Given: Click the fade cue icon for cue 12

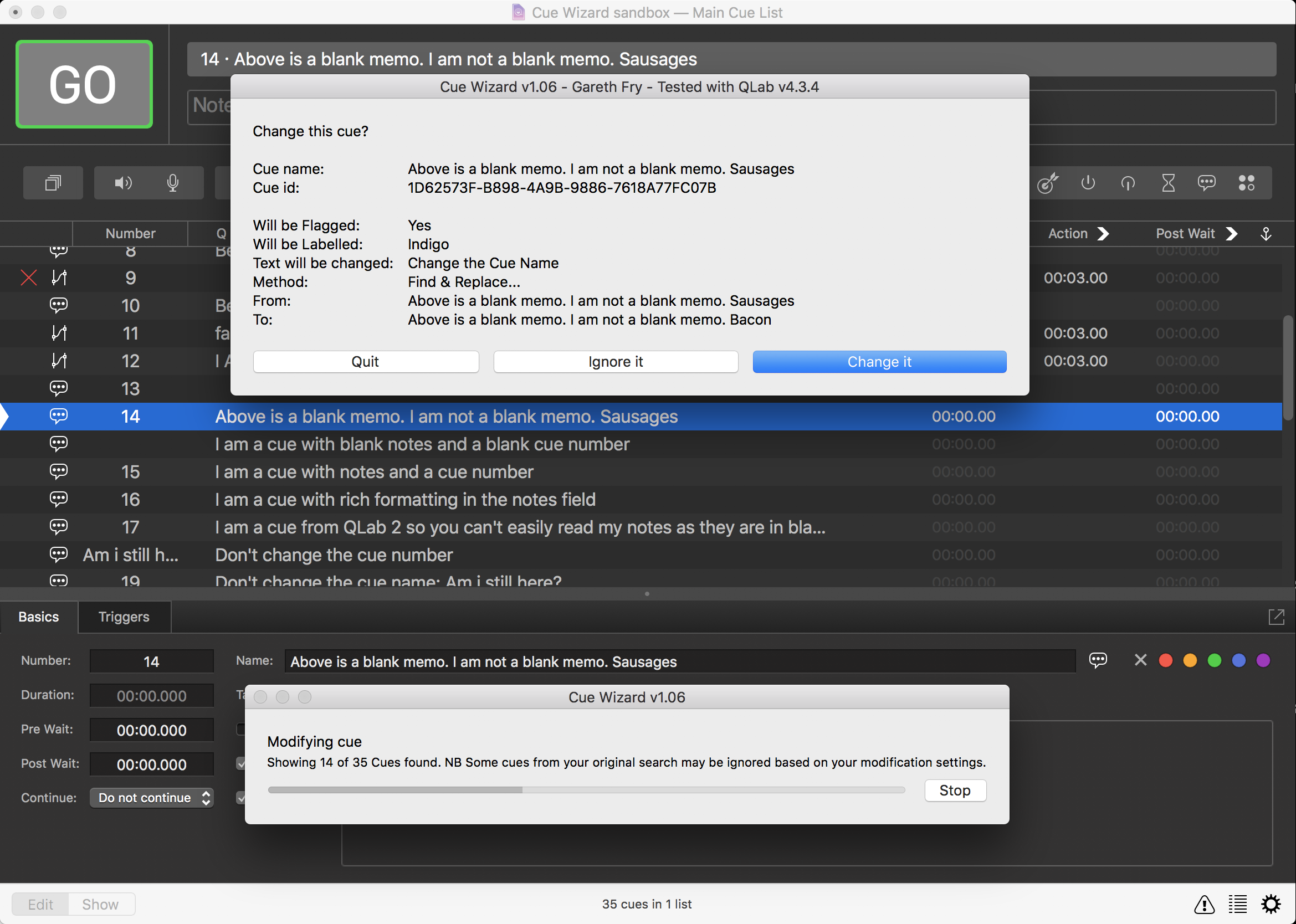Looking at the screenshot, I should (x=59, y=361).
